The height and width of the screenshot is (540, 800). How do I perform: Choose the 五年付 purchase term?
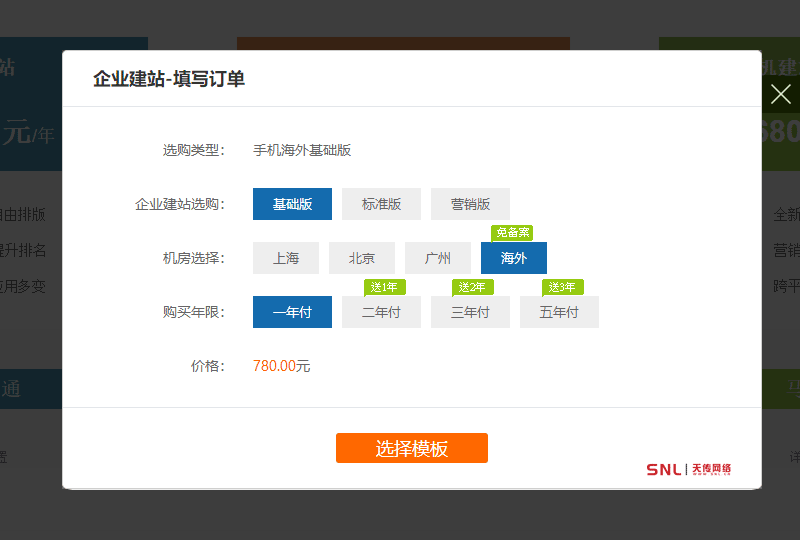click(x=559, y=312)
